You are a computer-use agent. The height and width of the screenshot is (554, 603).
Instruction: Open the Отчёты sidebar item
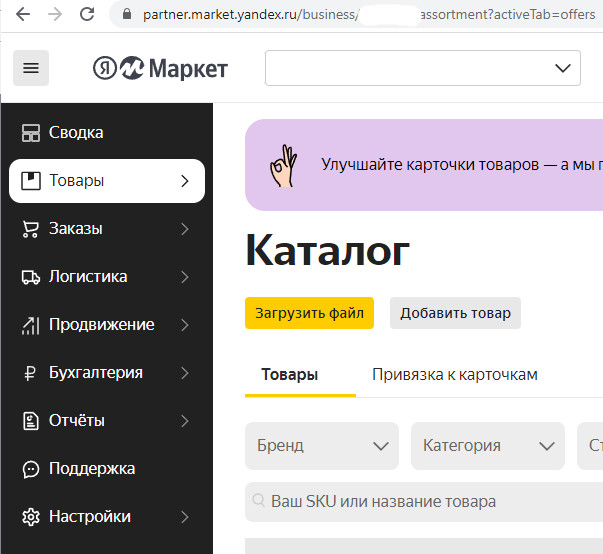(107, 421)
